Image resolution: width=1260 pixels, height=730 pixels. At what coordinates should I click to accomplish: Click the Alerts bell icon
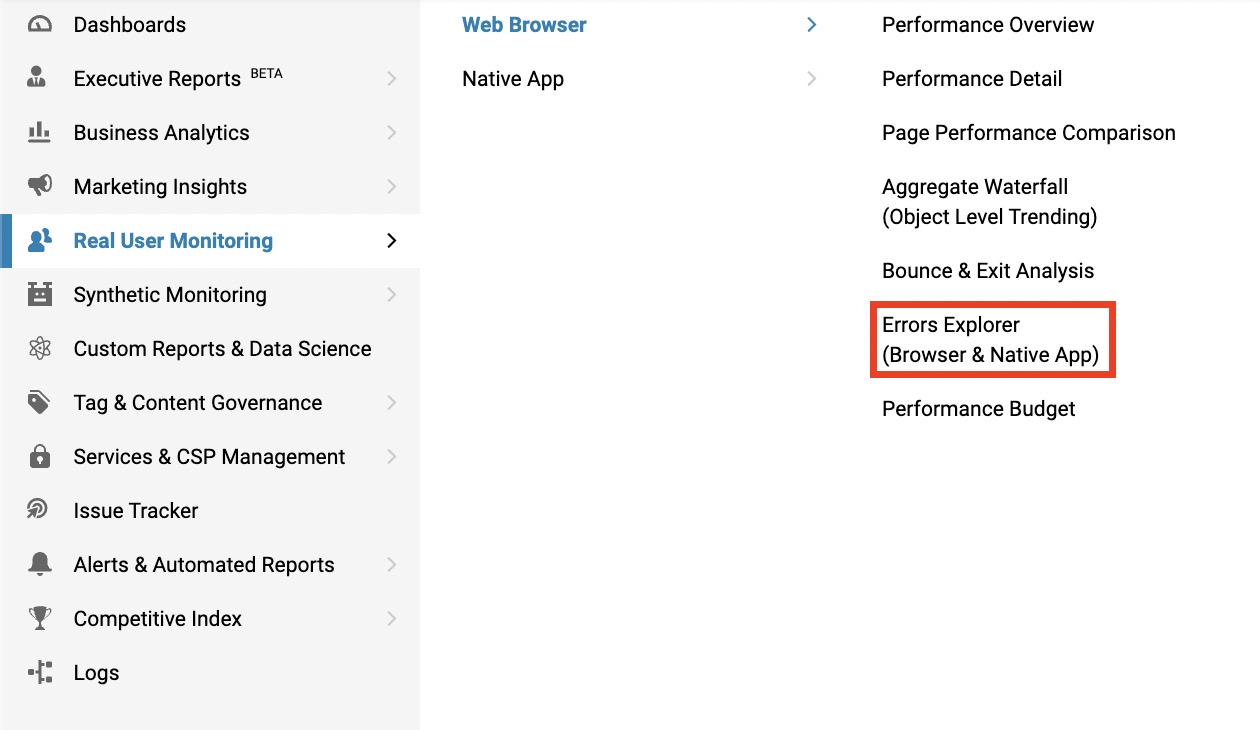[x=40, y=565]
